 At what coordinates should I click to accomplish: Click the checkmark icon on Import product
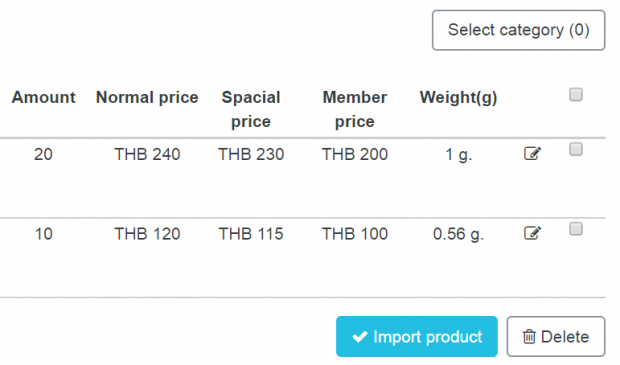point(360,337)
